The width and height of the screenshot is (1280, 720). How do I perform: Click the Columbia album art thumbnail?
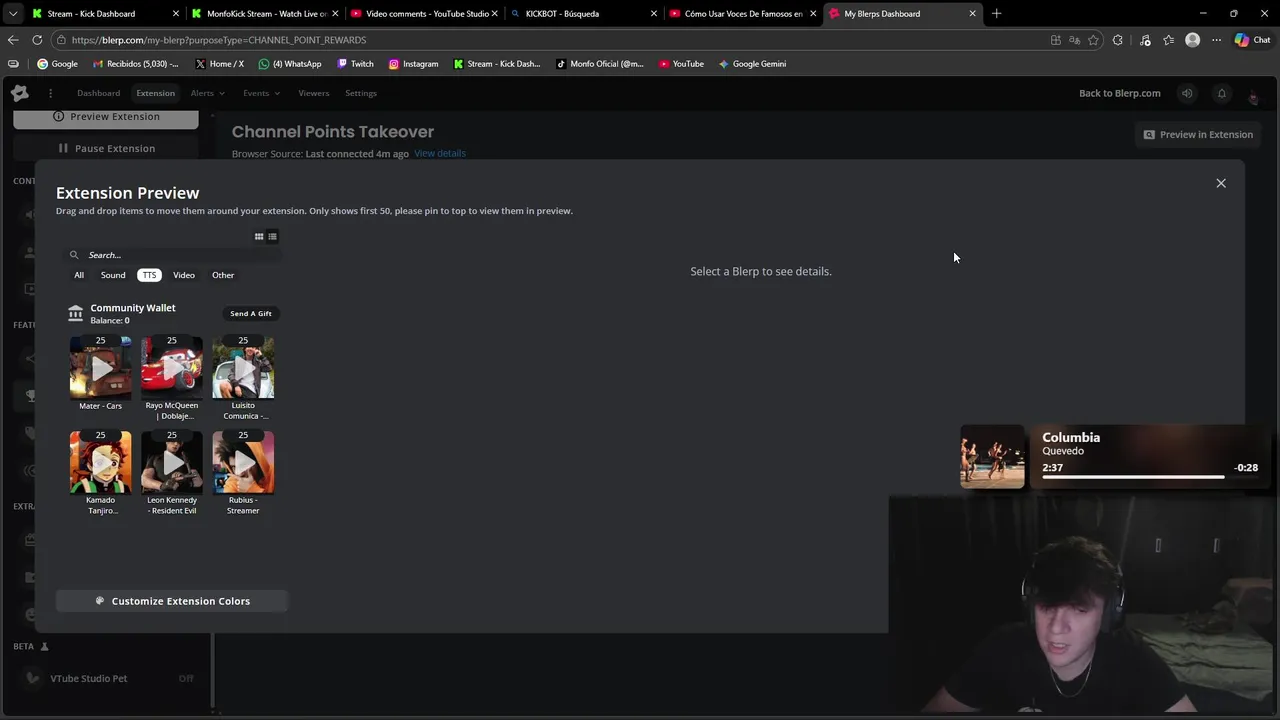[x=992, y=457]
